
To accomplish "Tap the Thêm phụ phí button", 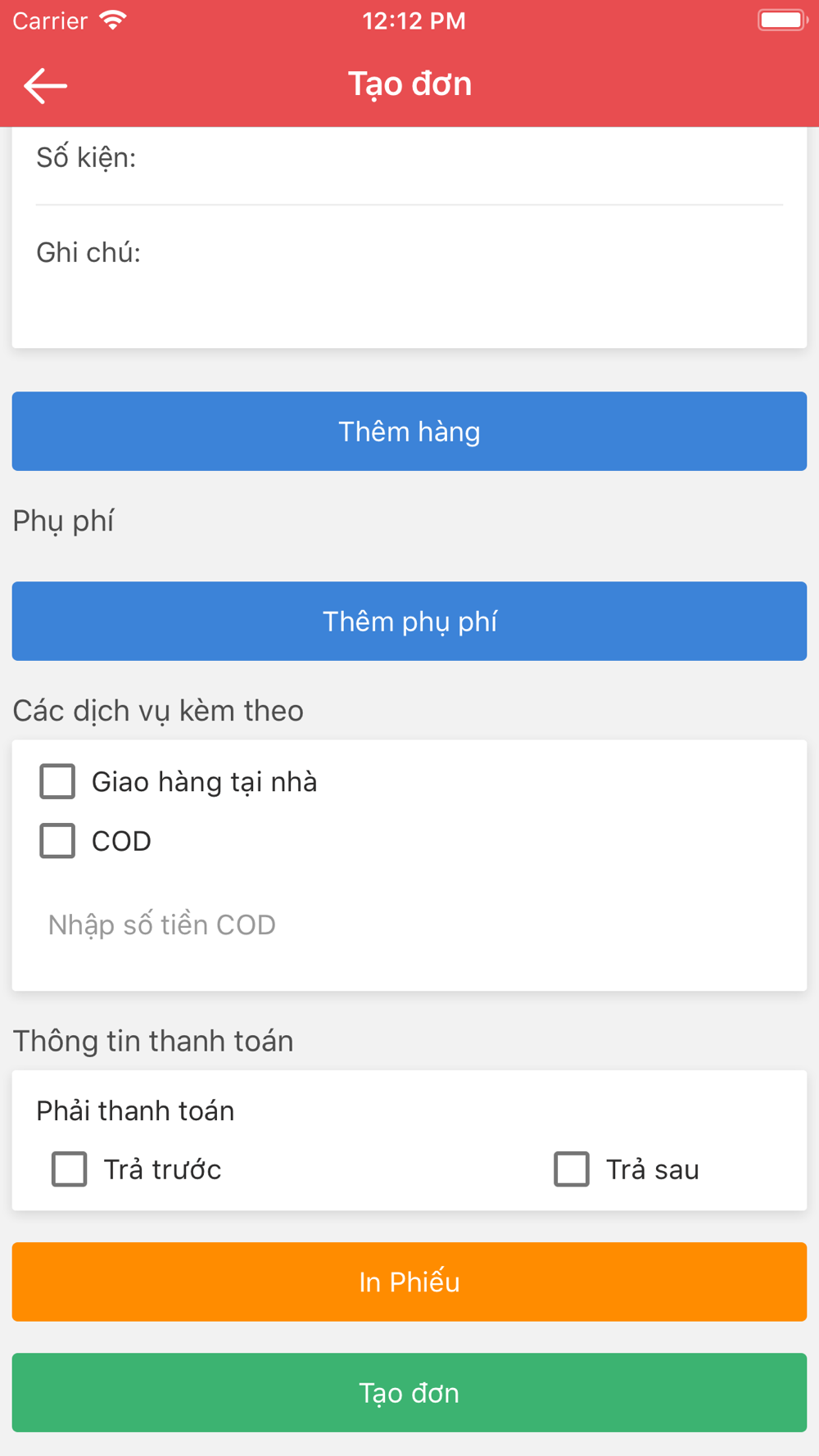I will click(x=409, y=621).
